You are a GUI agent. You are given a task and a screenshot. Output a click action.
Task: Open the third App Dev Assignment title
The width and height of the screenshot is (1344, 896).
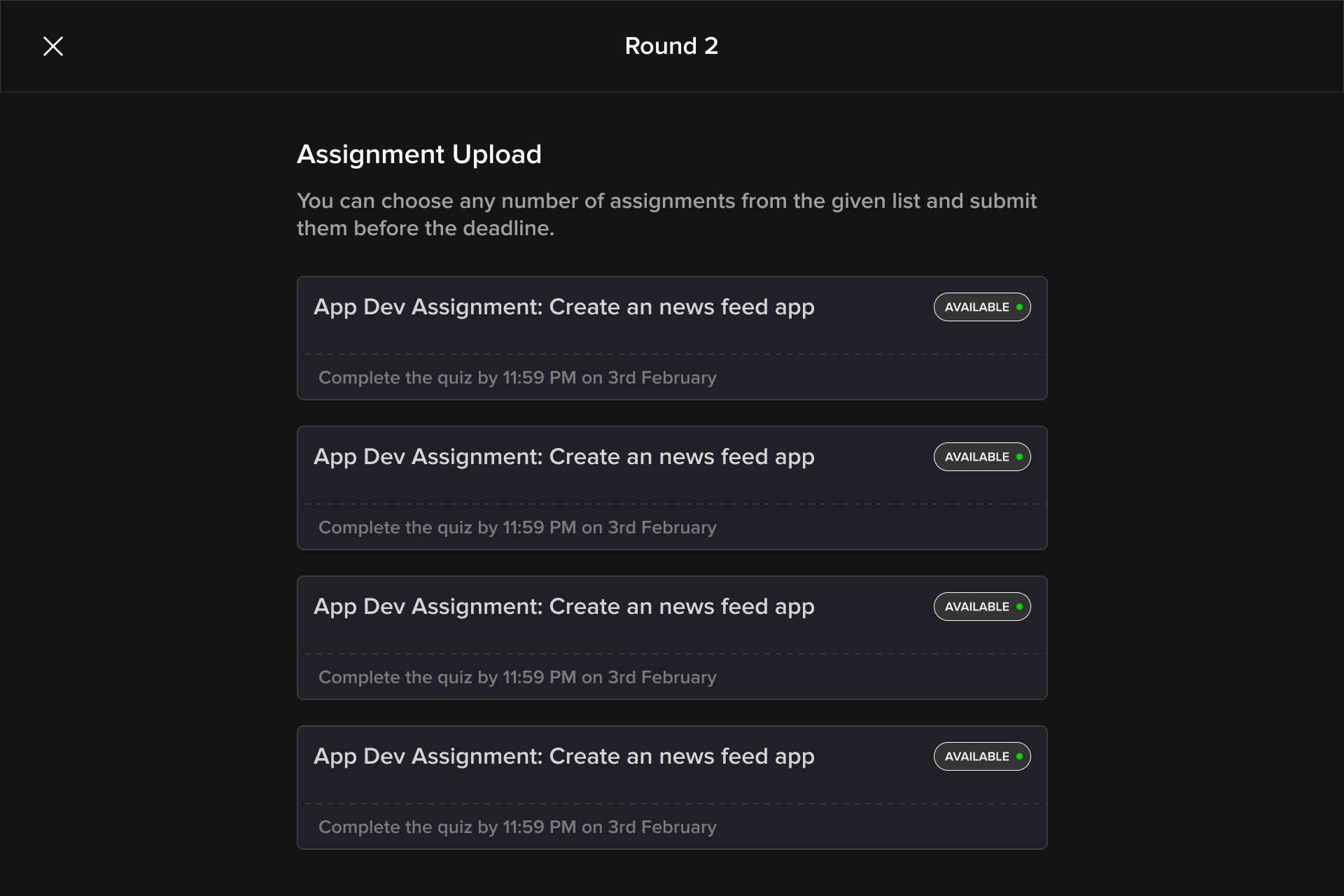(564, 607)
